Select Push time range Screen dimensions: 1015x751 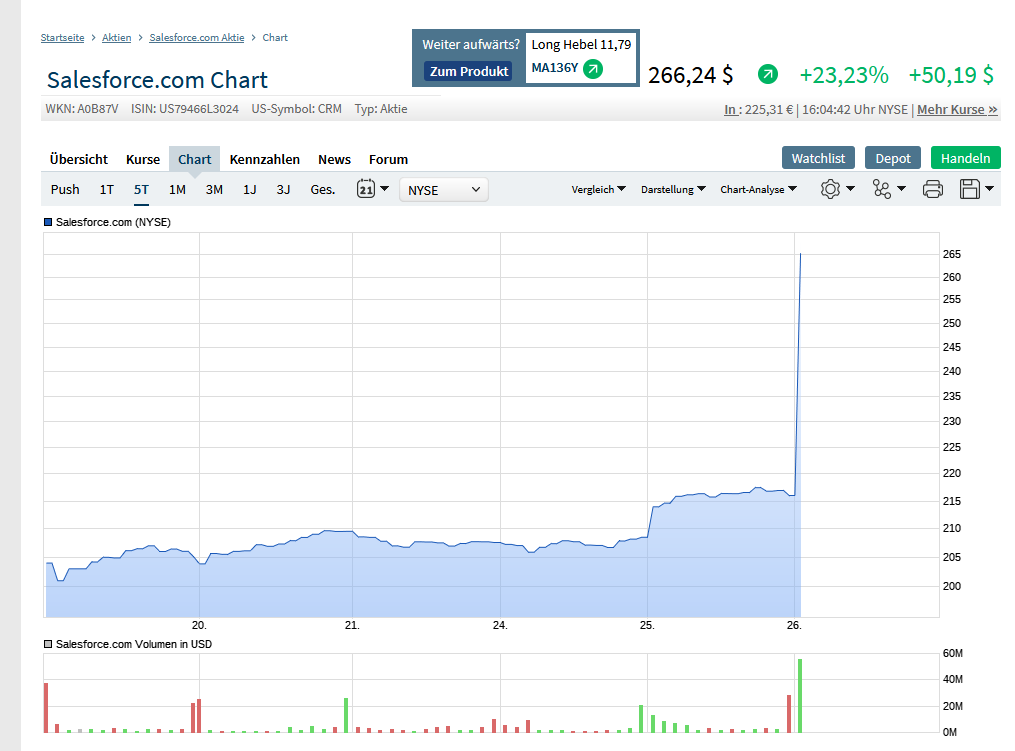(x=65, y=190)
